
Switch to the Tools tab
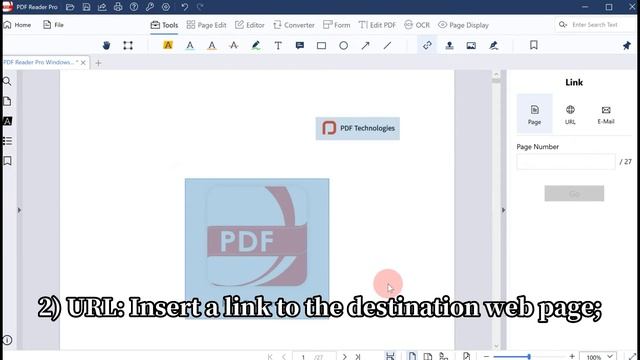(x=164, y=25)
